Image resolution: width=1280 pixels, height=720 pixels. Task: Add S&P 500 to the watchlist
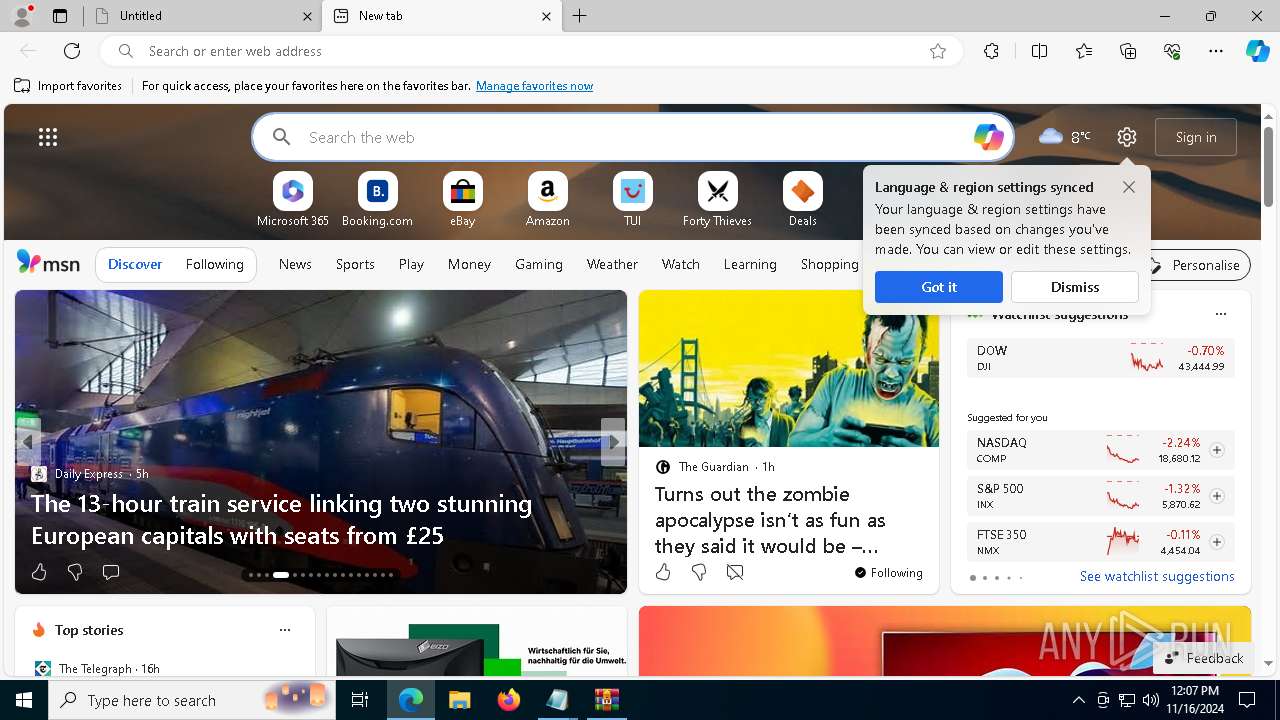(x=1217, y=496)
